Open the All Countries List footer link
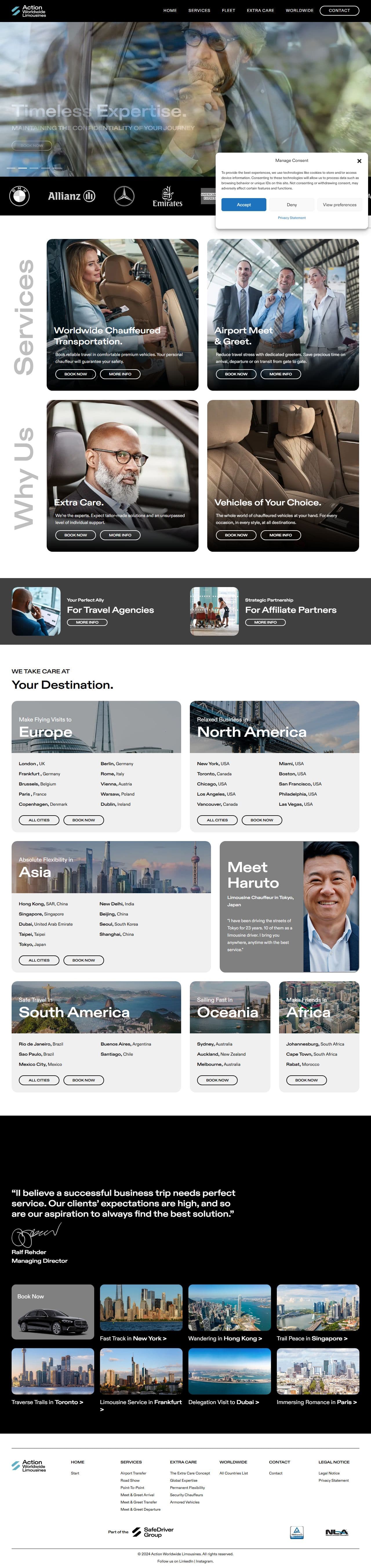This screenshot has height=1568, width=371. coord(234,1473)
